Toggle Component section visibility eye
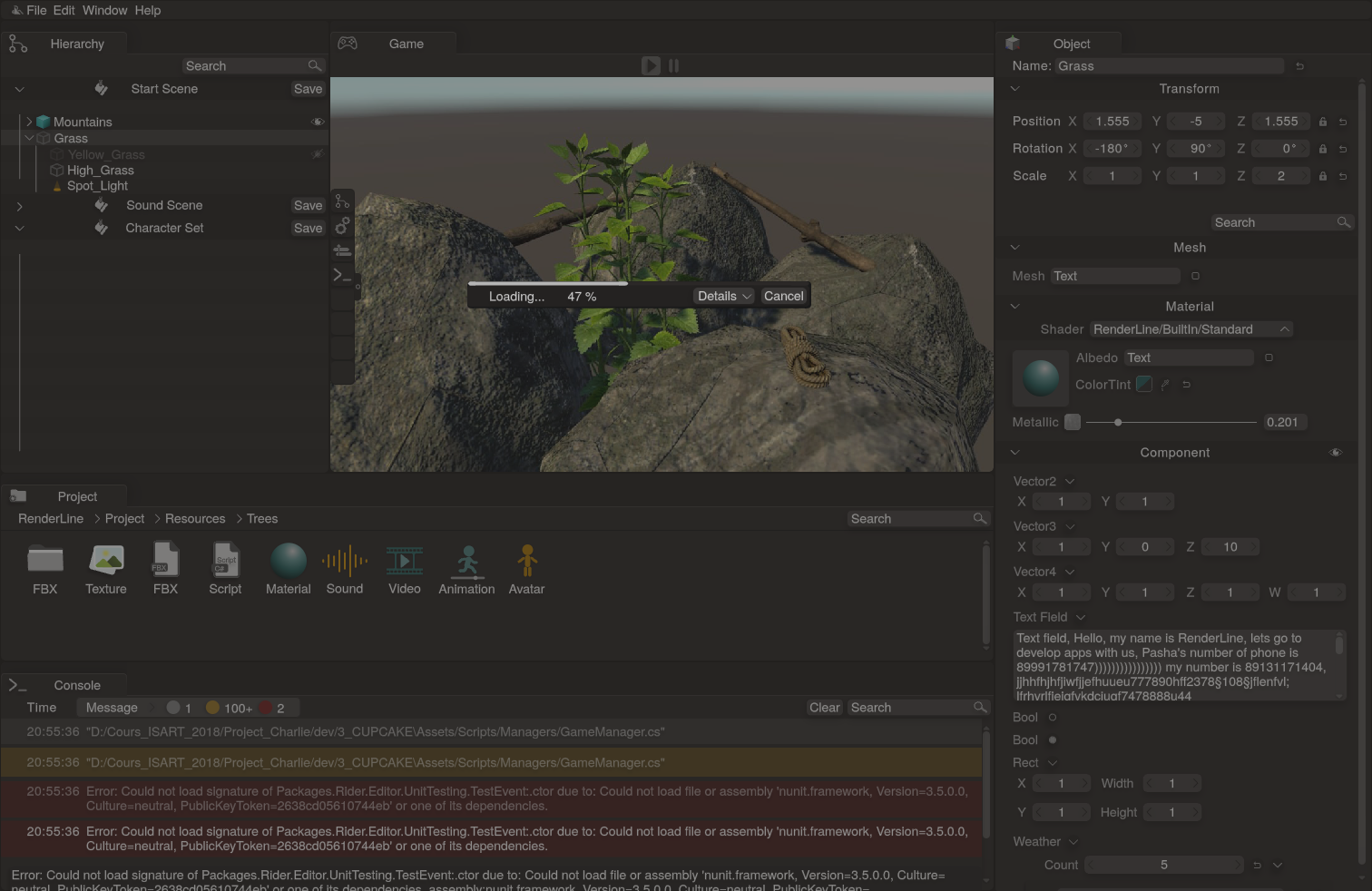The image size is (1372, 891). [1335, 453]
